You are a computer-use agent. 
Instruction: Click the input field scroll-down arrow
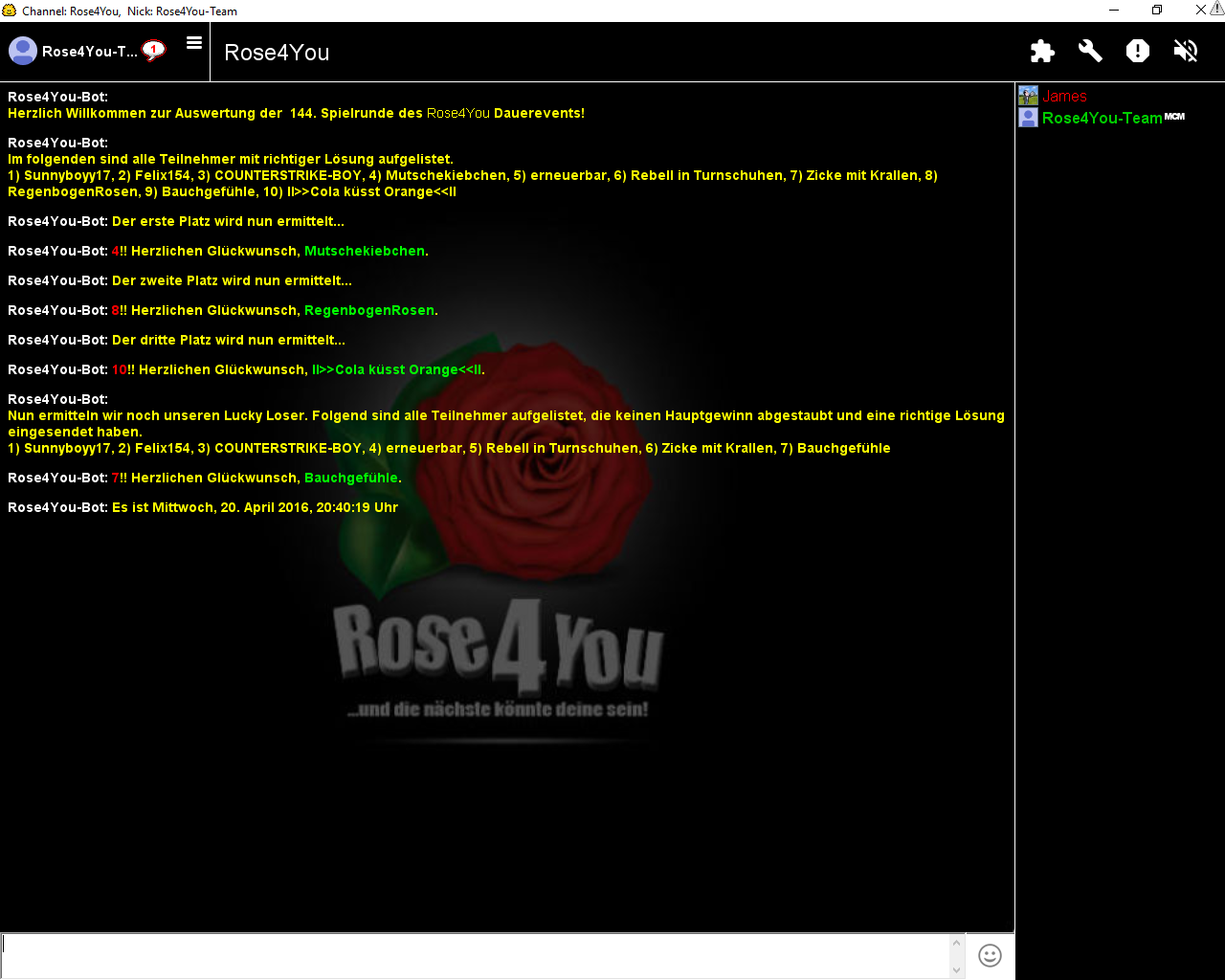956,969
